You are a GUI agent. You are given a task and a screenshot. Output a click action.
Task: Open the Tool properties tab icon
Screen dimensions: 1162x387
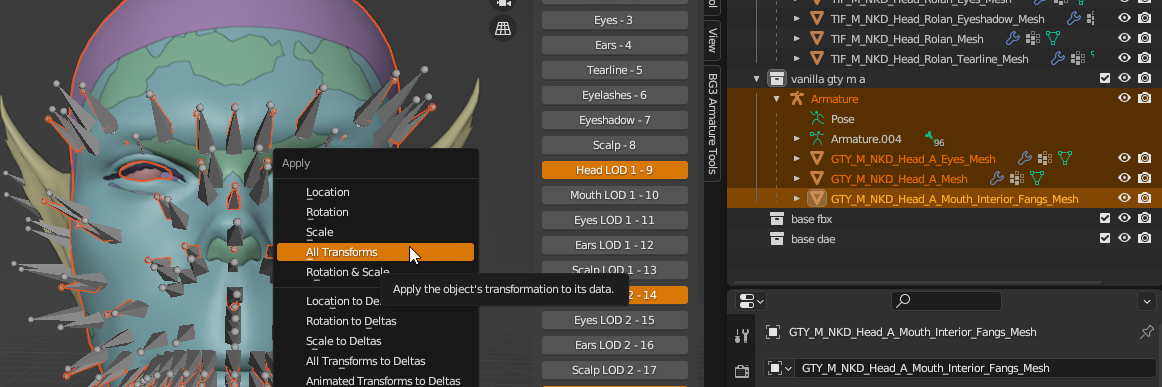(x=742, y=336)
